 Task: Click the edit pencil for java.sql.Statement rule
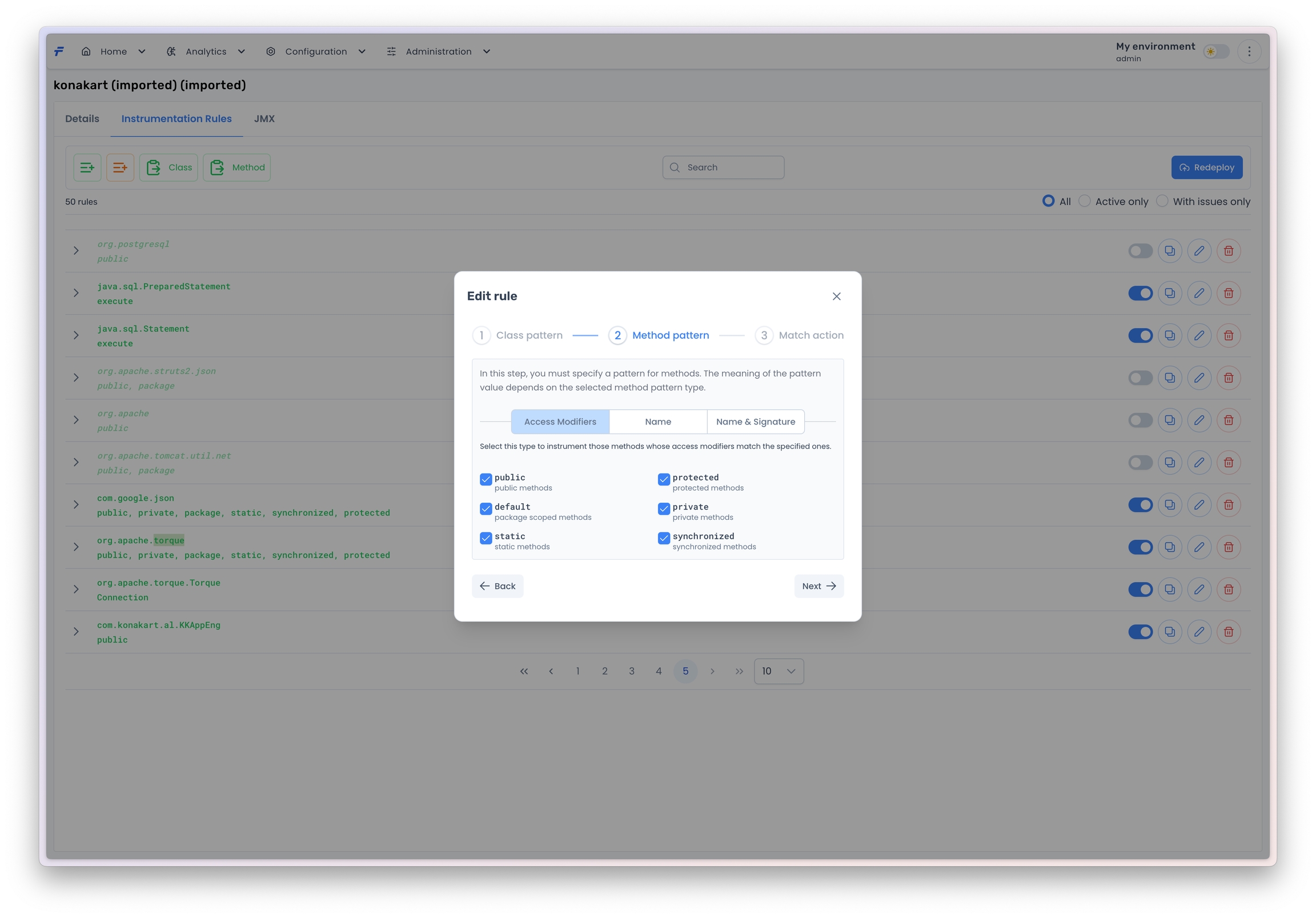click(x=1198, y=335)
